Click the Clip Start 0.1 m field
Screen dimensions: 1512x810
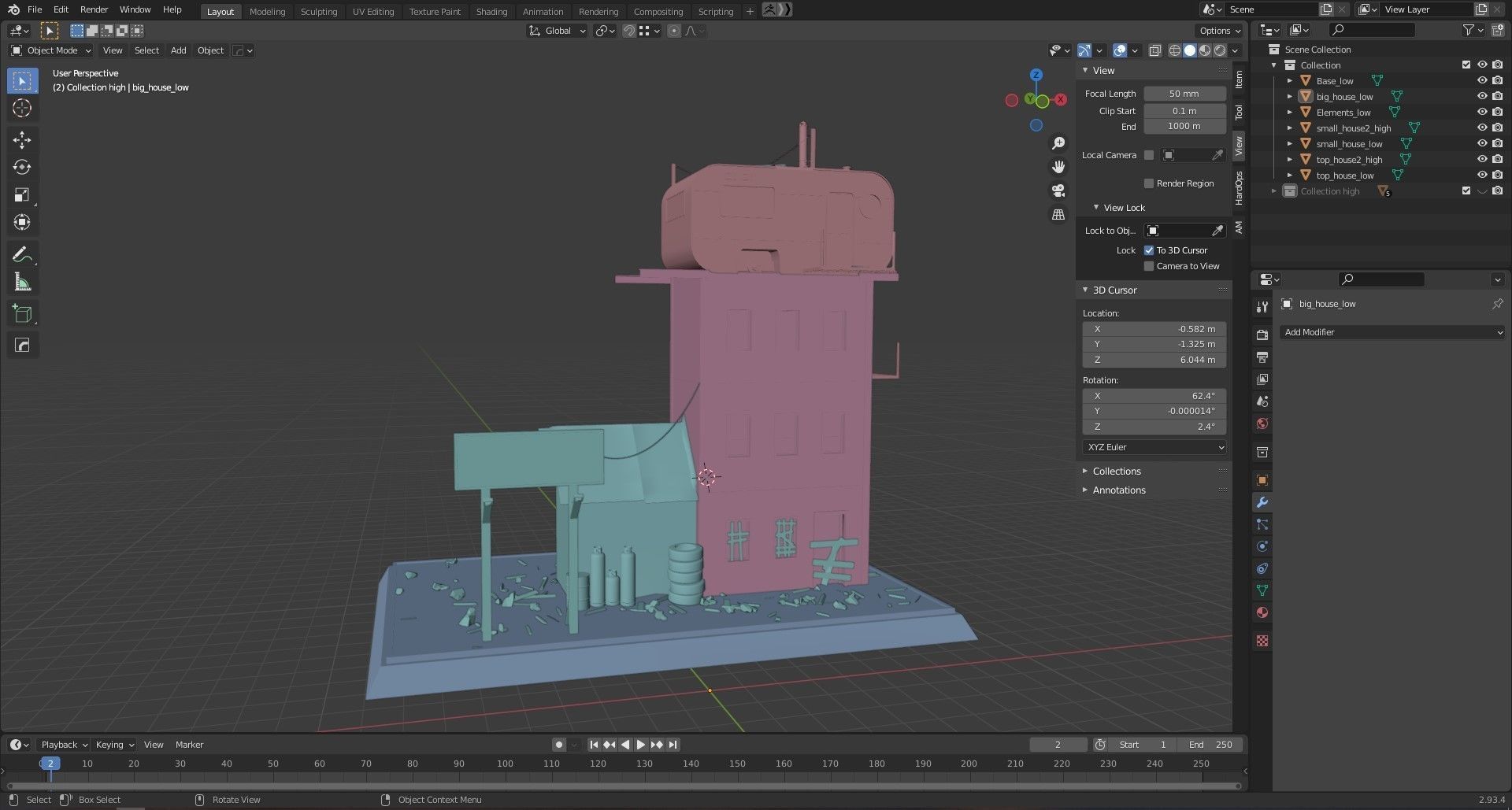1184,111
